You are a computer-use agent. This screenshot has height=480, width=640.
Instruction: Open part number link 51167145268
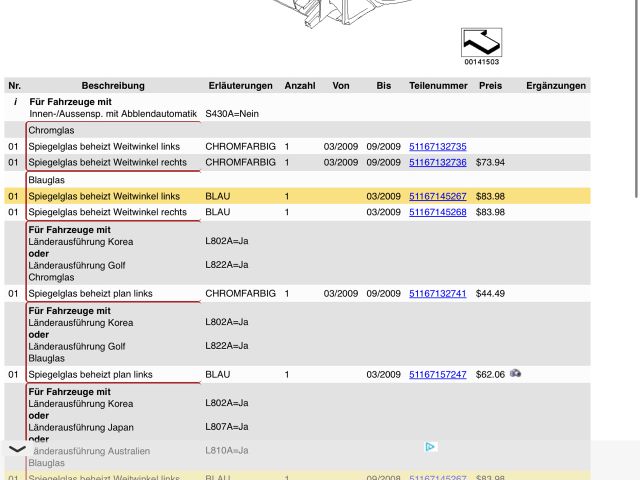pos(437,212)
